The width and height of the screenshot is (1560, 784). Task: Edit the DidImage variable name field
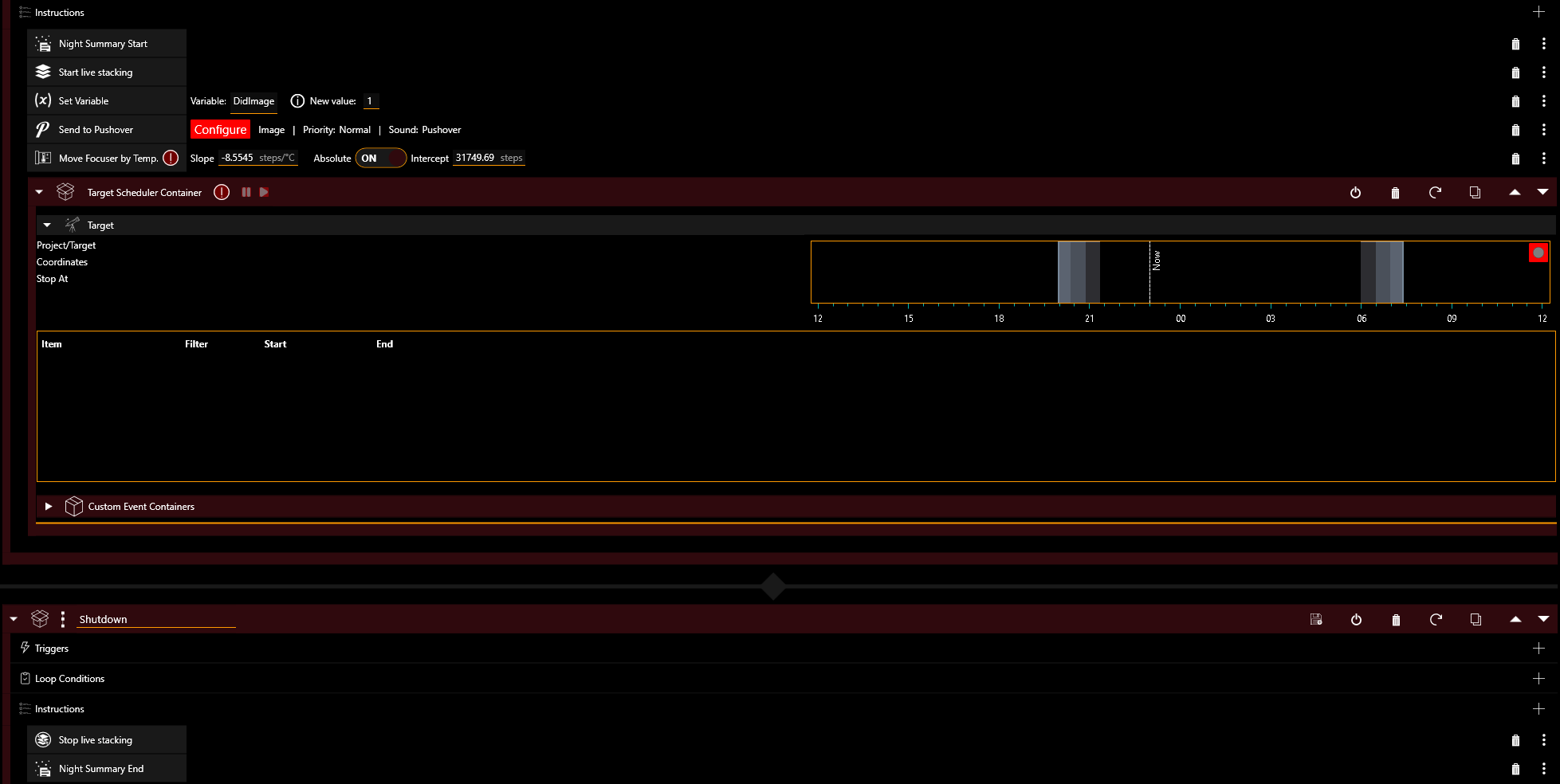click(253, 101)
